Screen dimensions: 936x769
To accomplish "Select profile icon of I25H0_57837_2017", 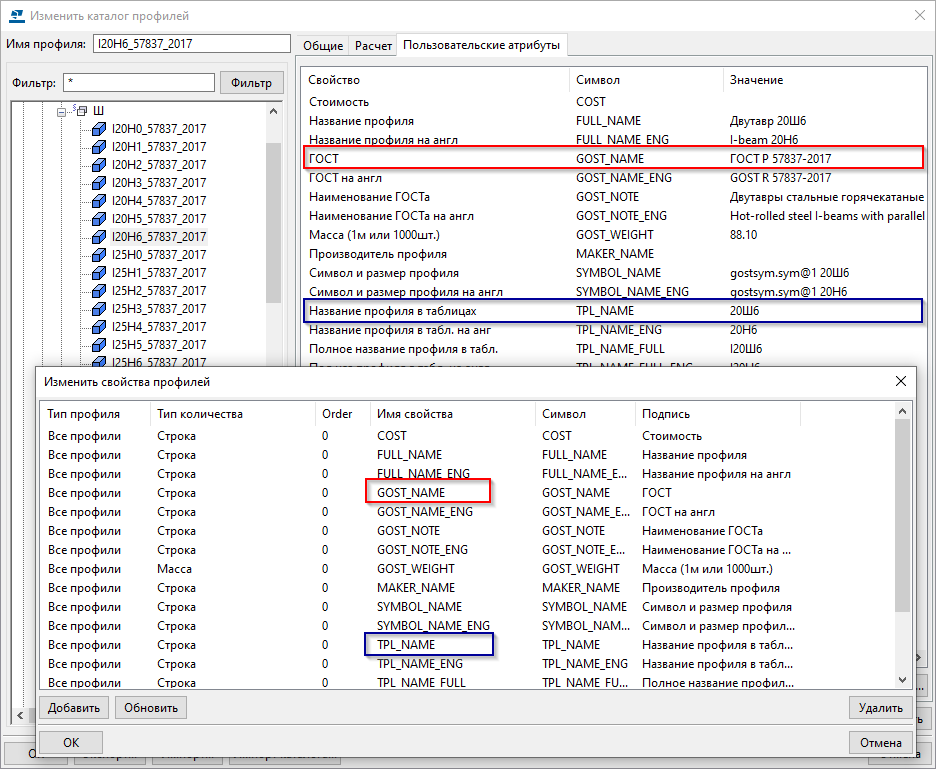I will tap(99, 254).
